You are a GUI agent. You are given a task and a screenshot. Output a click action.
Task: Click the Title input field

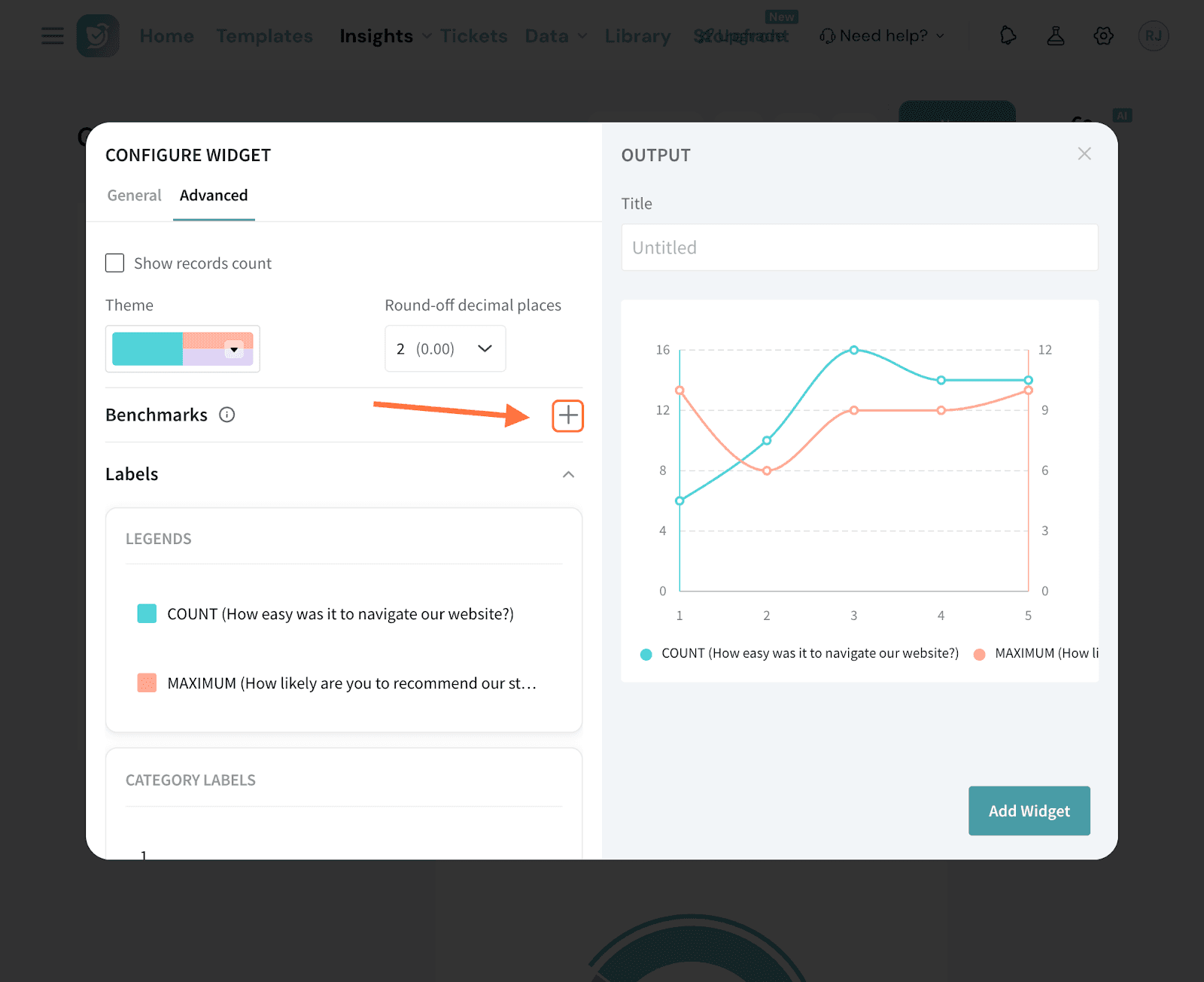pyautogui.click(x=859, y=248)
